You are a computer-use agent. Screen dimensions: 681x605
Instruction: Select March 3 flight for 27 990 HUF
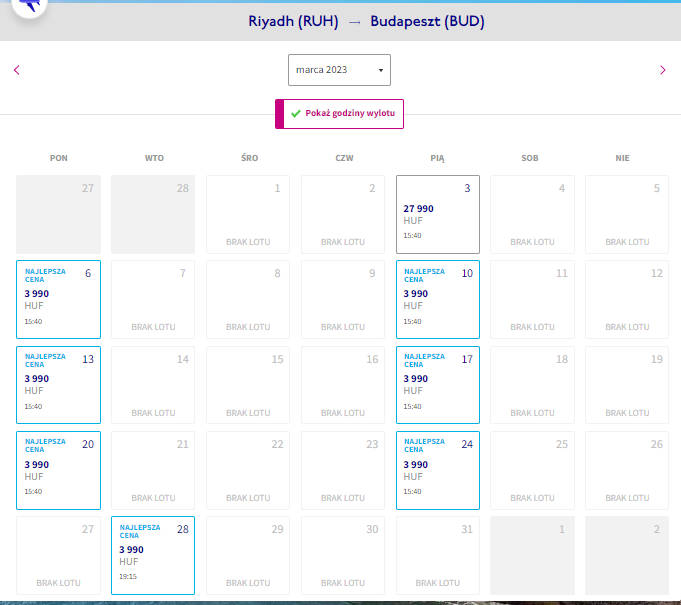click(x=438, y=215)
